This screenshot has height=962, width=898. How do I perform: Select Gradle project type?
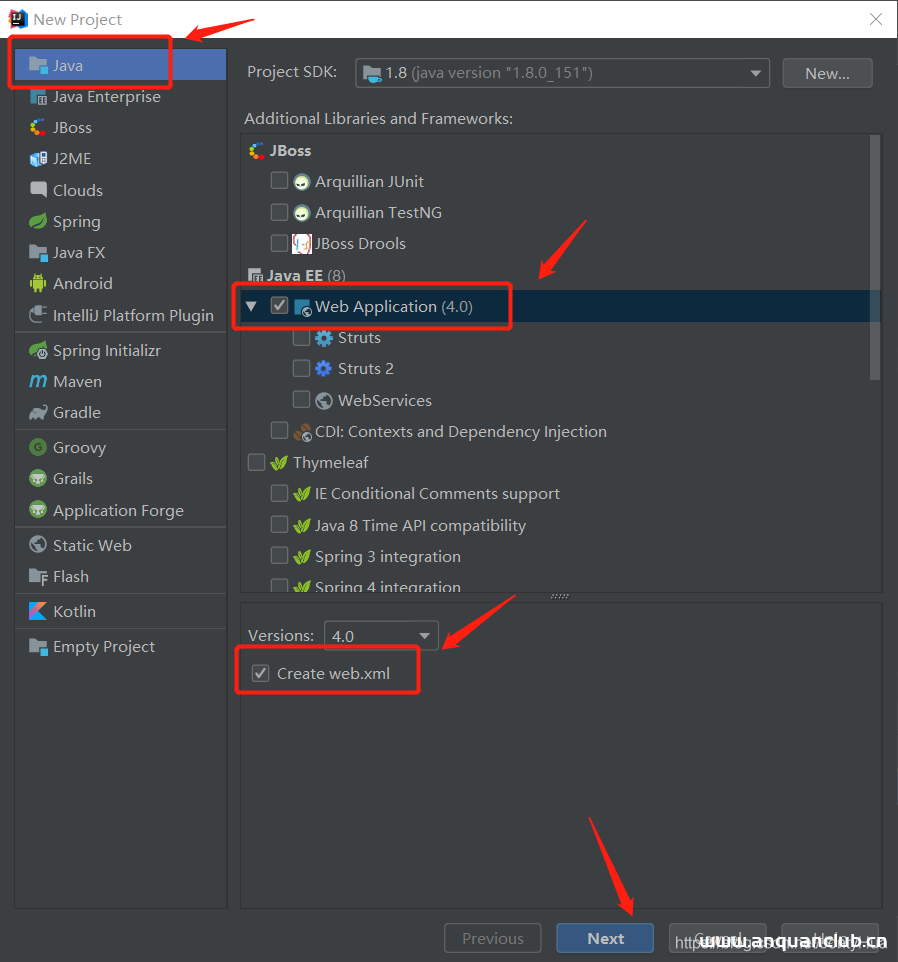pyautogui.click(x=120, y=412)
